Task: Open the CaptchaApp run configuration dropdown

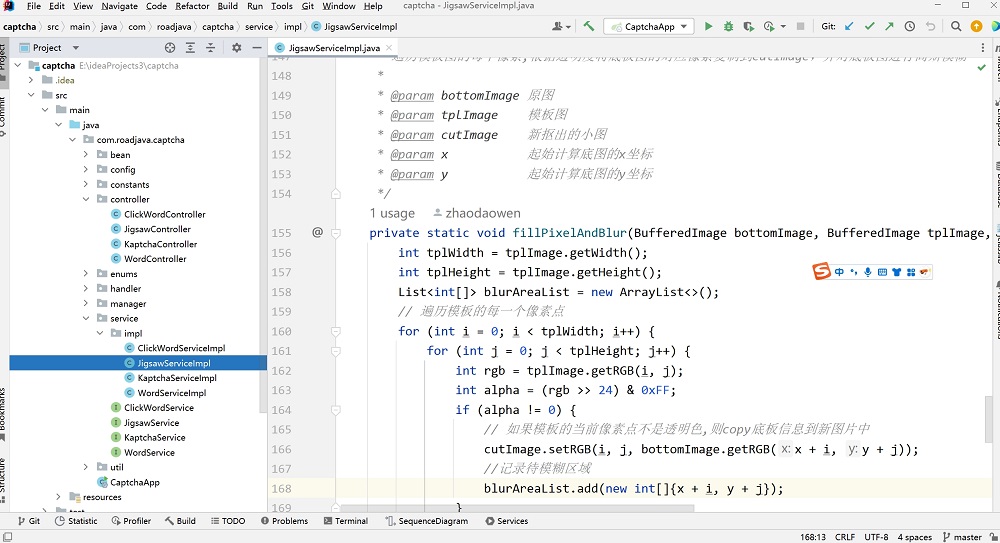Action: (x=649, y=26)
